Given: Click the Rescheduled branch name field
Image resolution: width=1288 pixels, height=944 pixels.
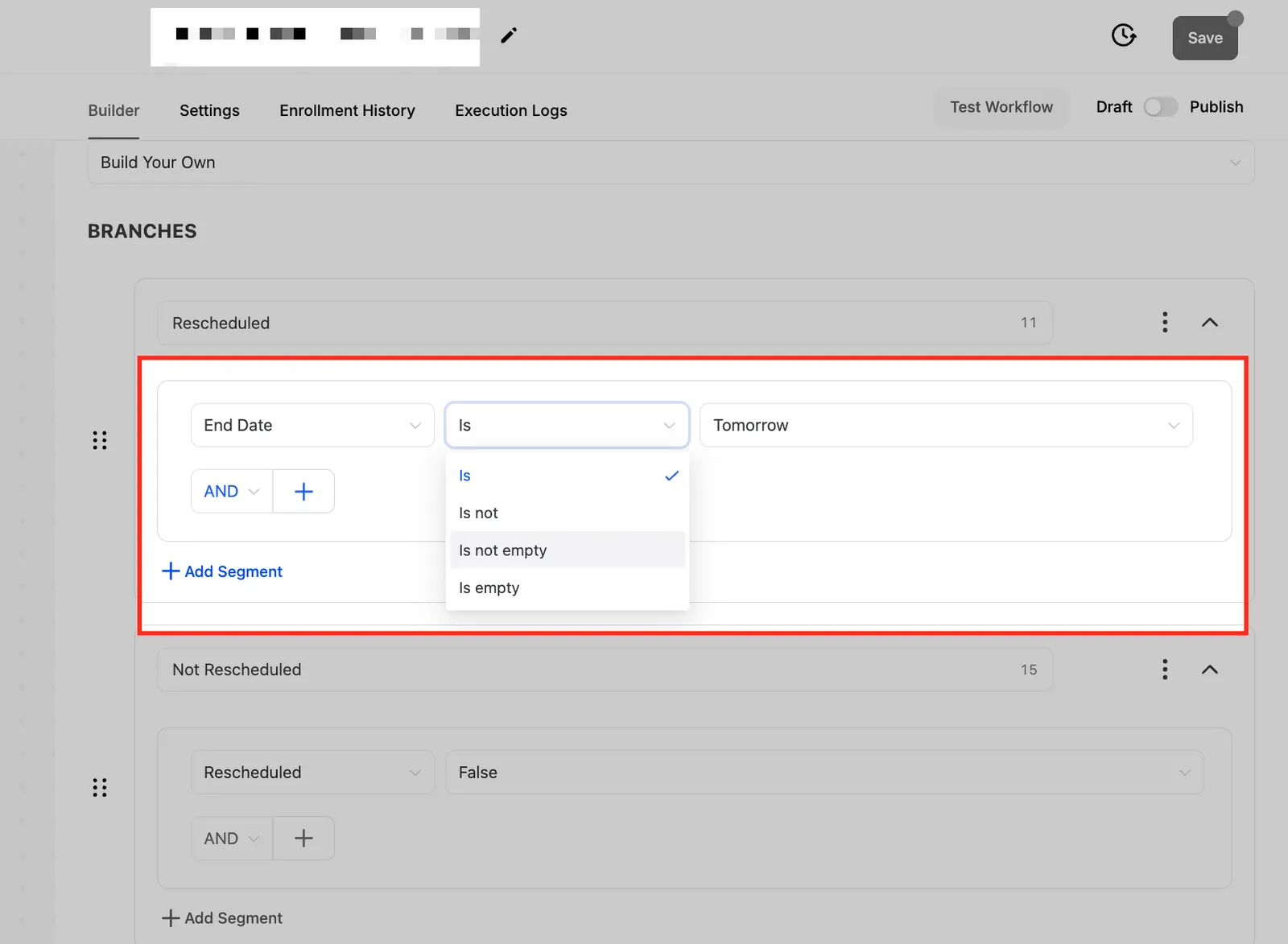Looking at the screenshot, I should click(604, 323).
